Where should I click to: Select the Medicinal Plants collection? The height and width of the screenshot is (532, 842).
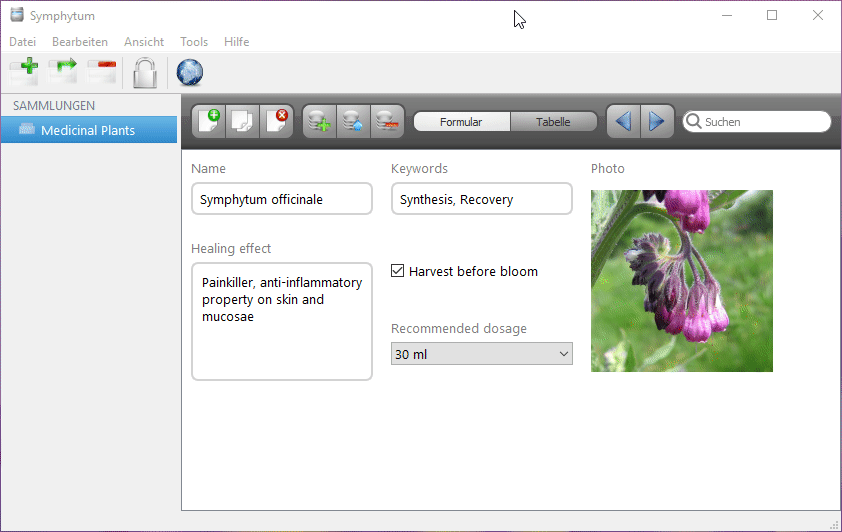[88, 130]
